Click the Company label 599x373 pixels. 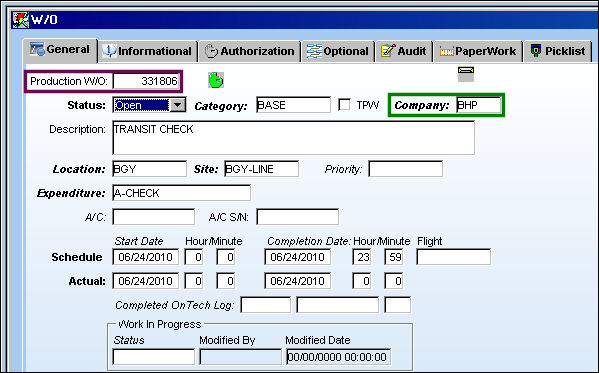(x=422, y=105)
